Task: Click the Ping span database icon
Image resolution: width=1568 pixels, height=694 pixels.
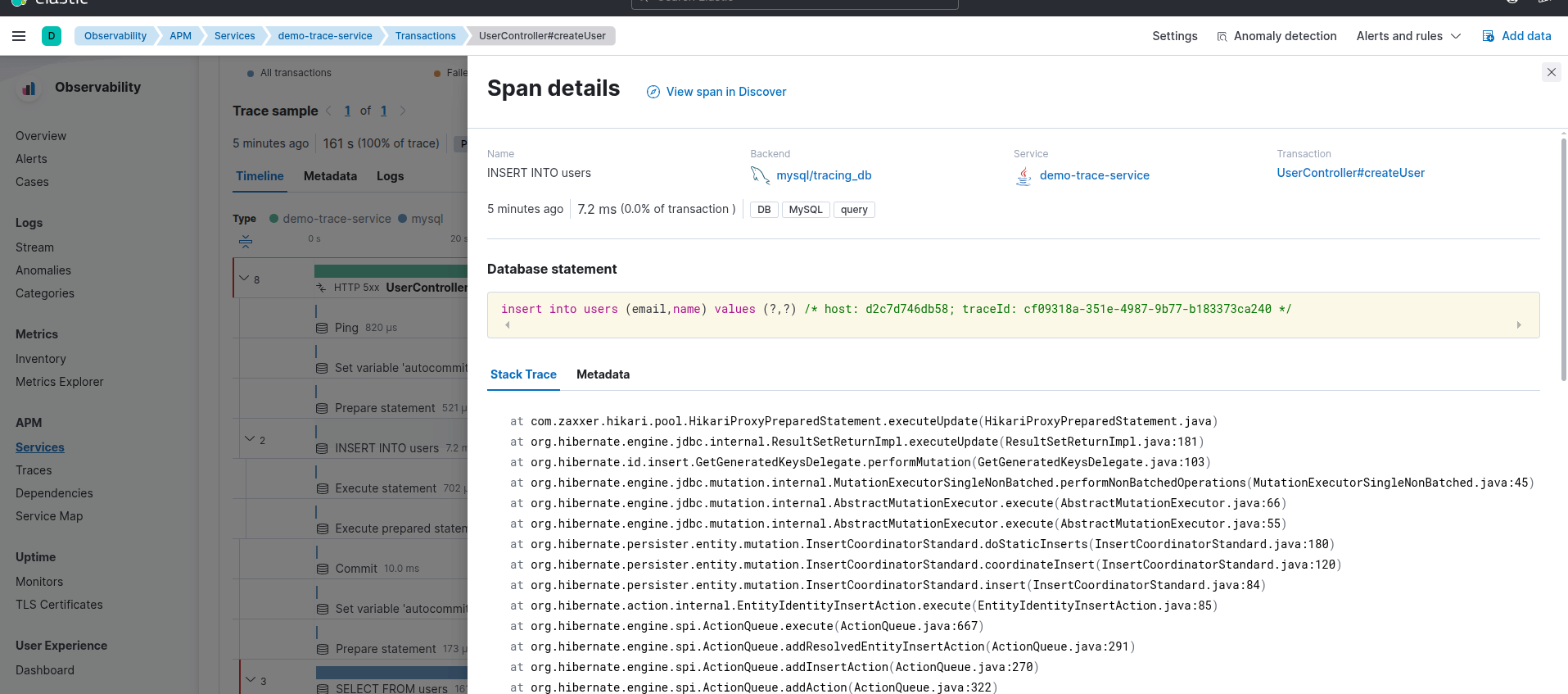Action: coord(322,328)
